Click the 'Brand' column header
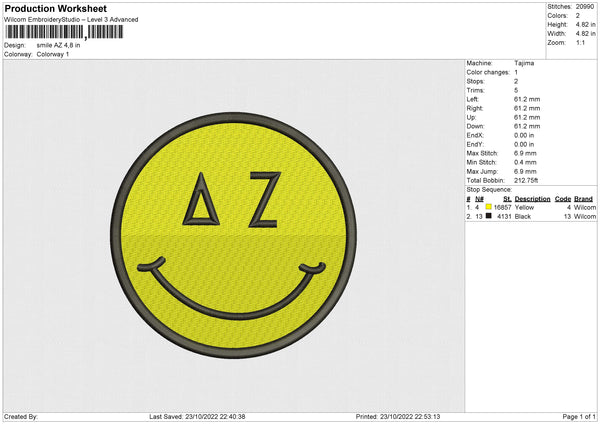This screenshot has height=424, width=600. [x=583, y=199]
